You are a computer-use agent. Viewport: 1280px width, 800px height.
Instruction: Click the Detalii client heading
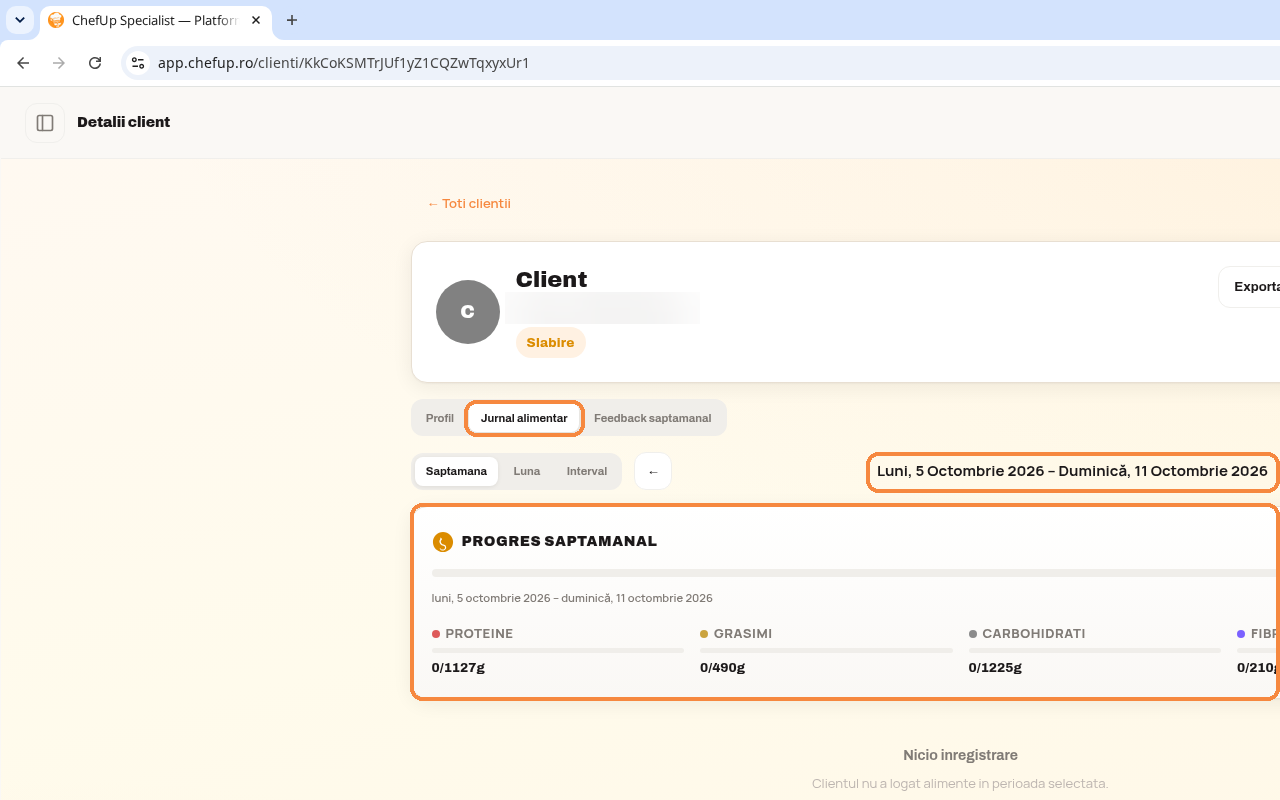124,122
